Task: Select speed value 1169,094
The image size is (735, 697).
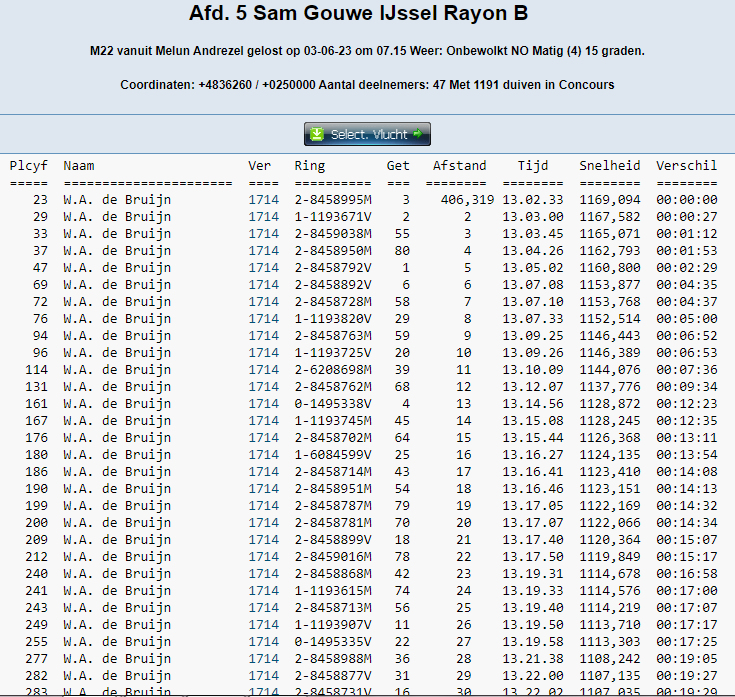Action: (x=610, y=200)
